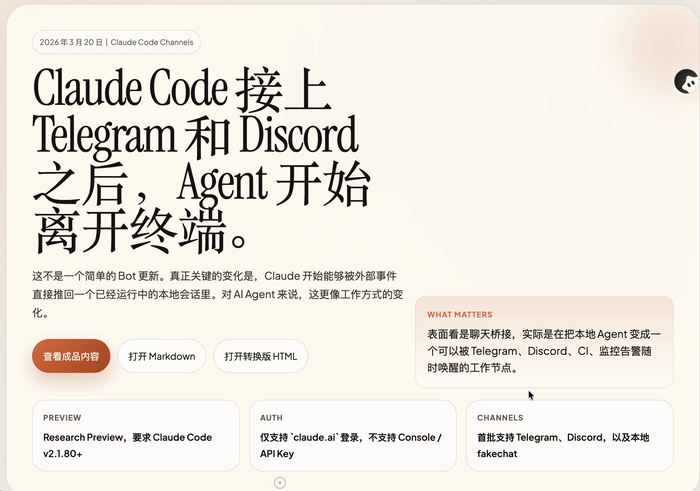The height and width of the screenshot is (491, 700).
Task: Open the CHANNELS card mentioning fakechat
Action: [x=570, y=436]
